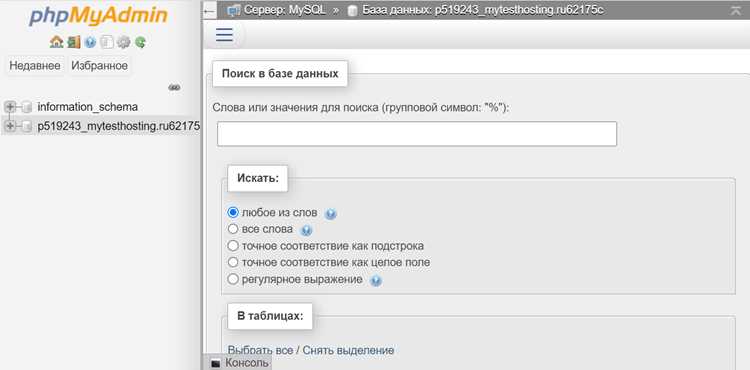Open help for 'регулярное выражение' option

pyautogui.click(x=376, y=281)
